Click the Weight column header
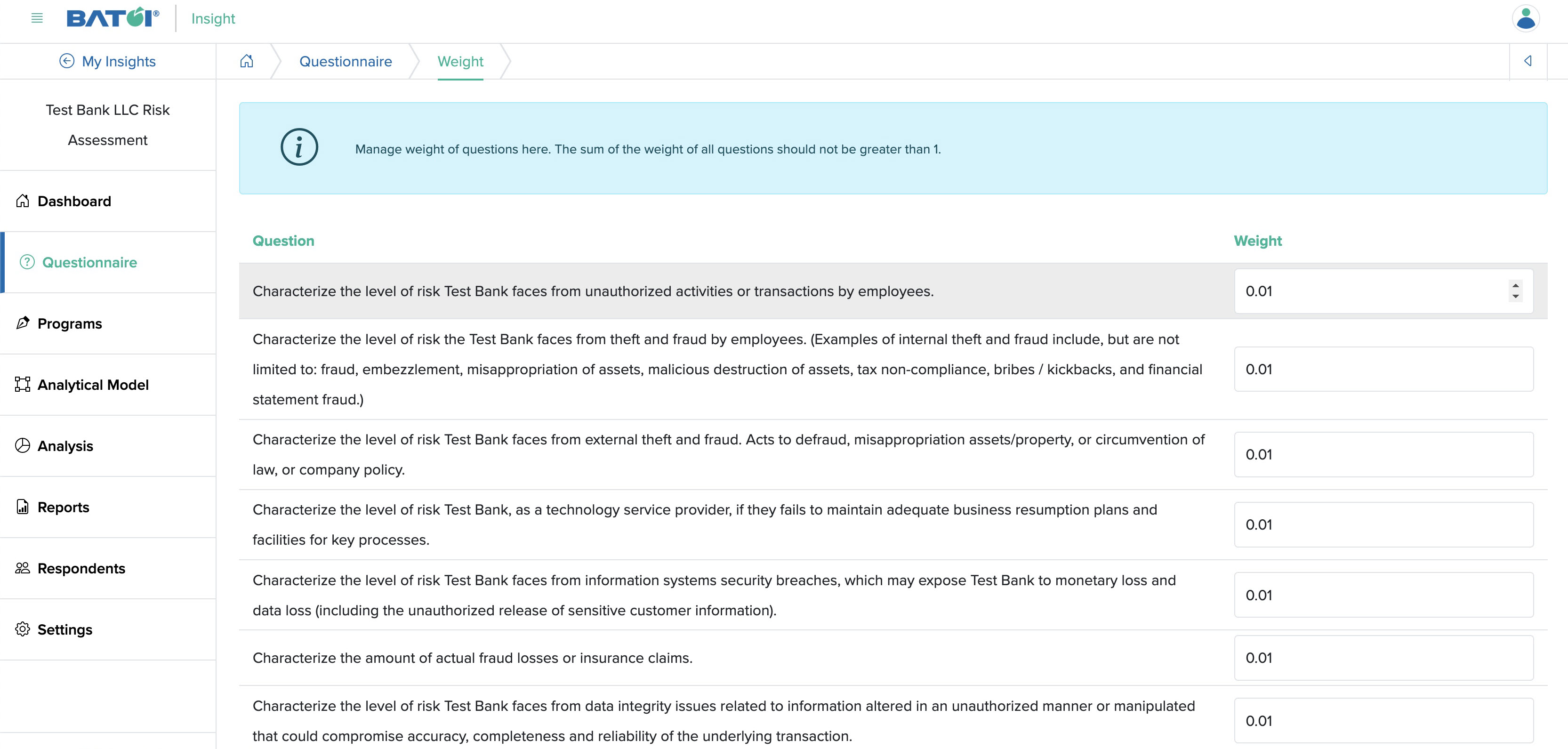Screen dimensions: 1568x749 [x=1258, y=241]
